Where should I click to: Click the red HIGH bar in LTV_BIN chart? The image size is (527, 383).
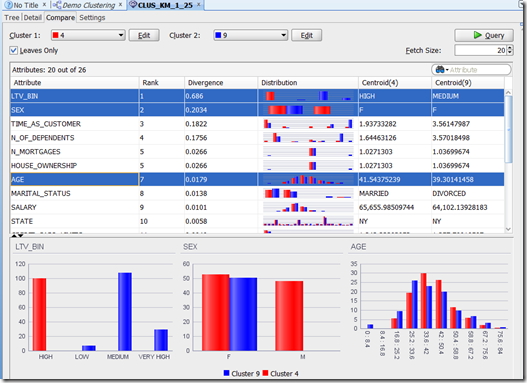coord(39,314)
